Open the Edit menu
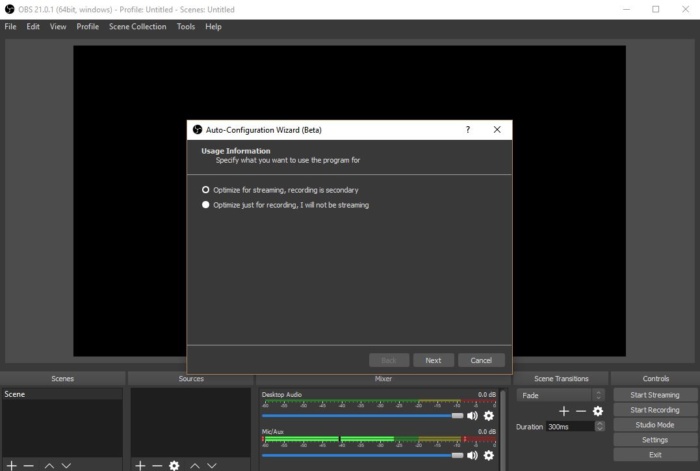 tap(33, 27)
